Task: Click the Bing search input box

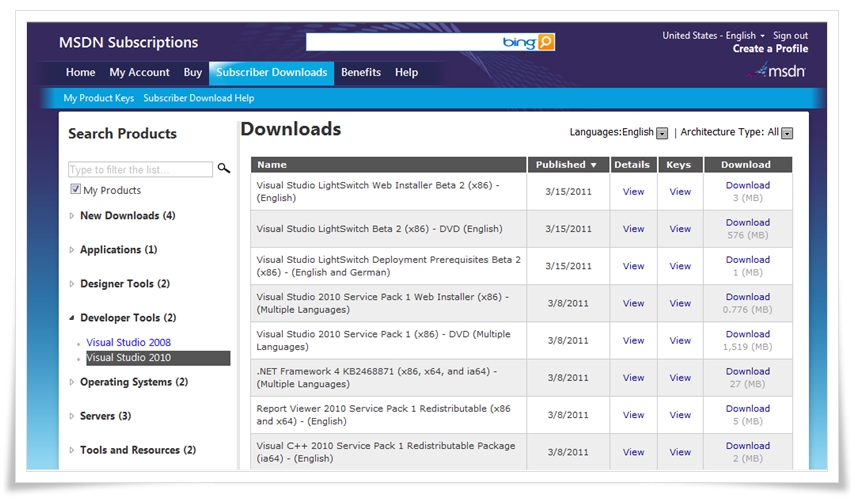Action: pyautogui.click(x=404, y=42)
